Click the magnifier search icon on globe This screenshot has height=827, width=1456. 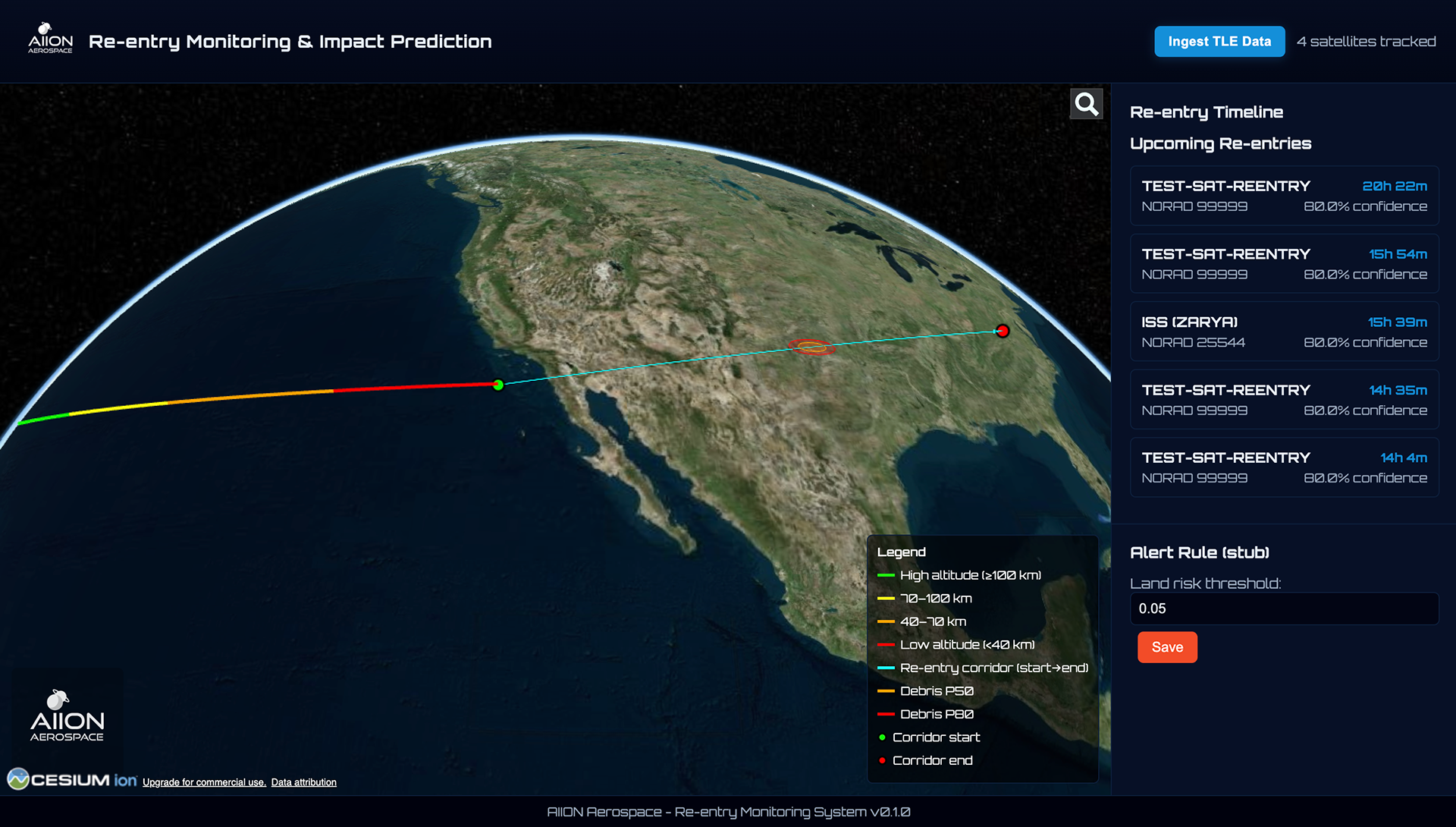coord(1086,104)
